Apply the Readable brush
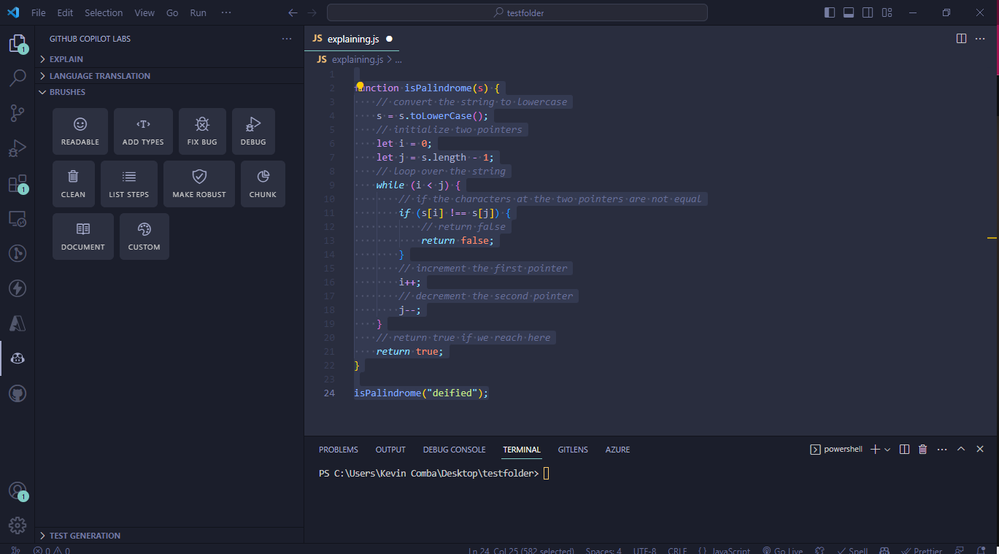999x554 pixels. pyautogui.click(x=80, y=132)
